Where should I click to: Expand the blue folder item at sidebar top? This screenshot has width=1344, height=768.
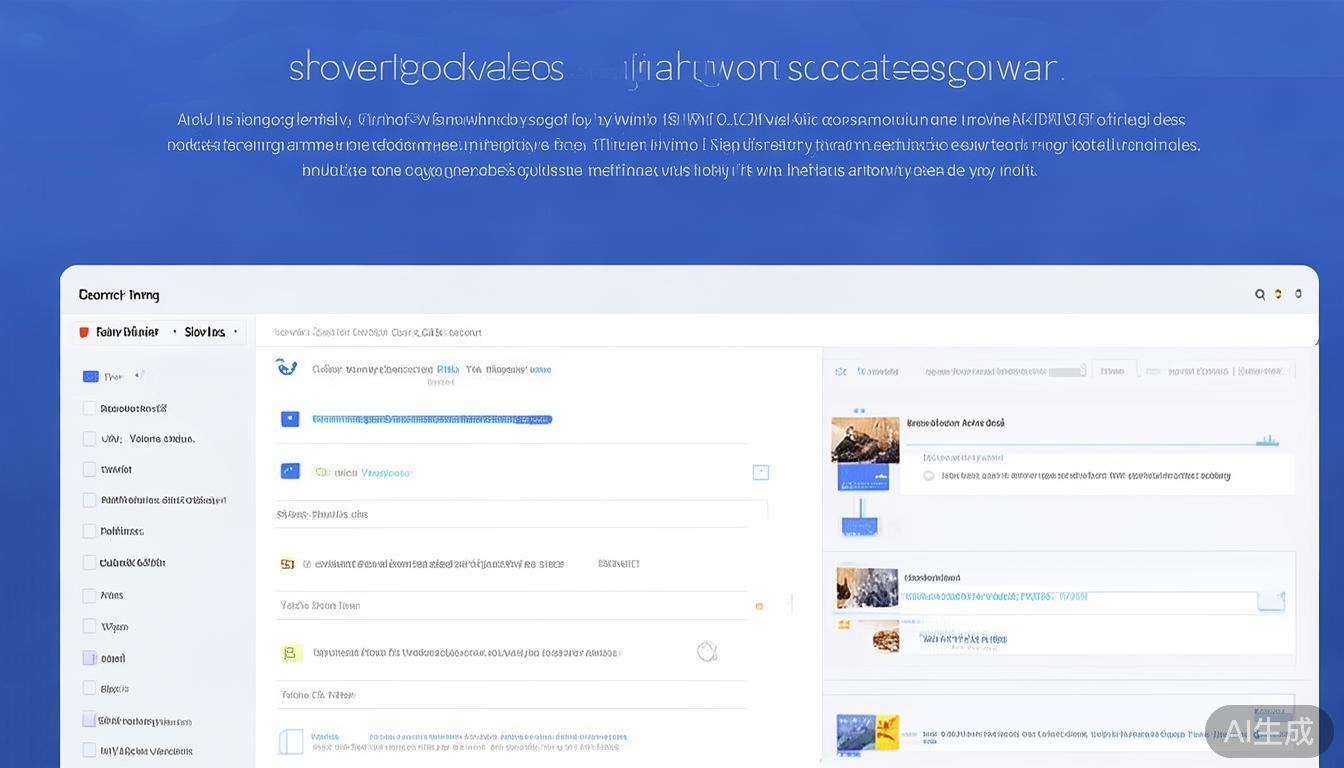[91, 377]
